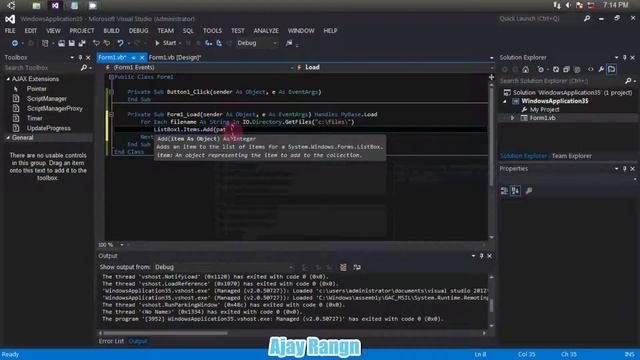Image resolution: width=640 pixels, height=360 pixels.
Task: Open the PROJECT menu
Action: pos(82,31)
